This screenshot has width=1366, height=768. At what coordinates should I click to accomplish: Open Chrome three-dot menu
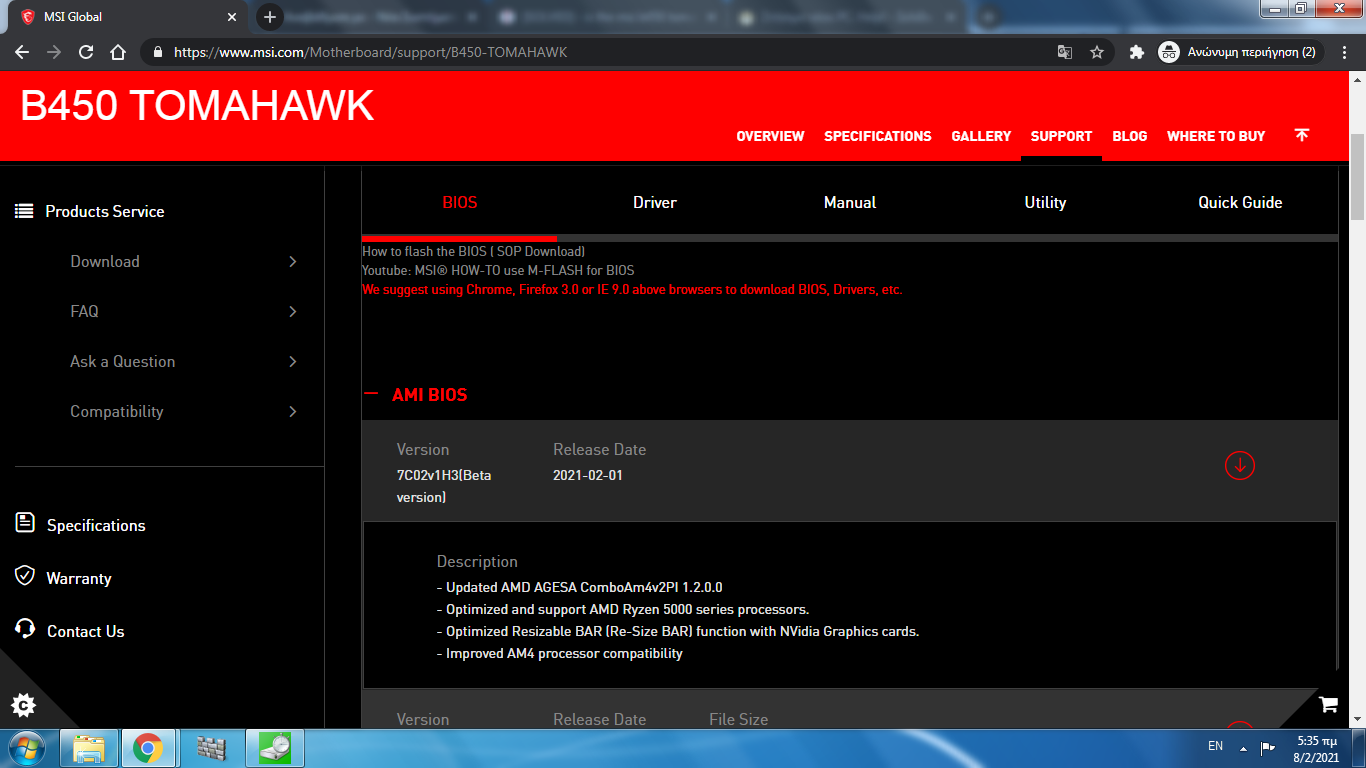pyautogui.click(x=1346, y=52)
